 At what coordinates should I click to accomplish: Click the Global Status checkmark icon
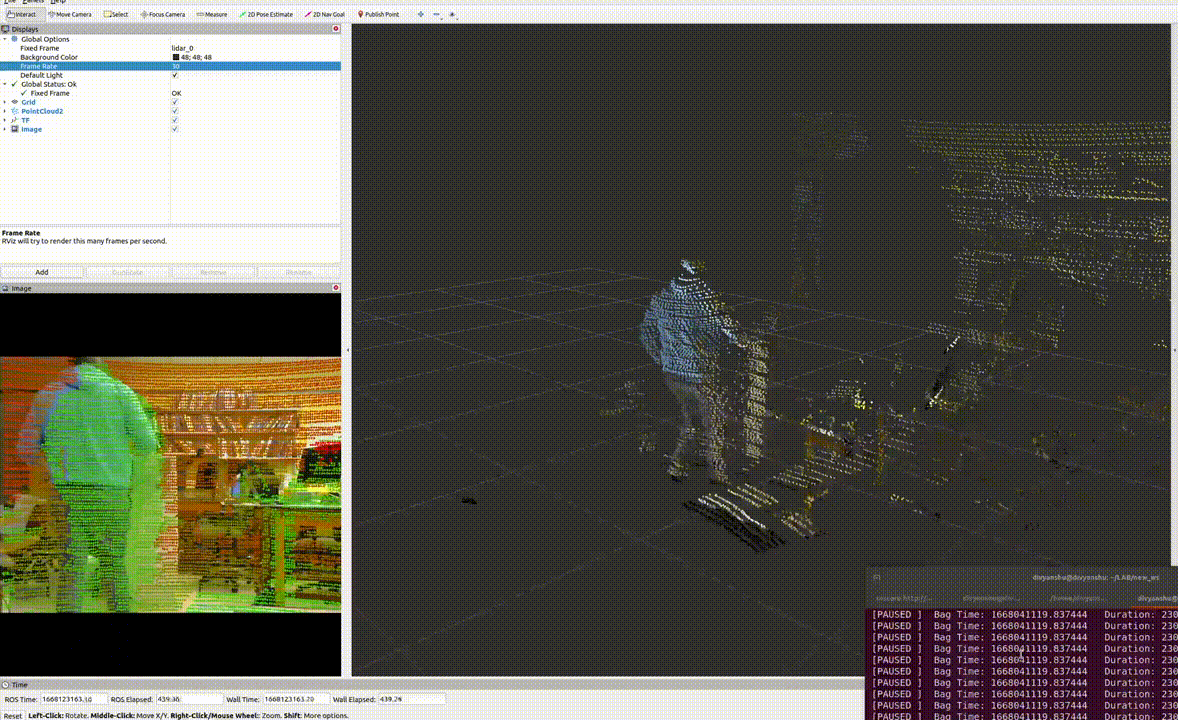pyautogui.click(x=14, y=84)
